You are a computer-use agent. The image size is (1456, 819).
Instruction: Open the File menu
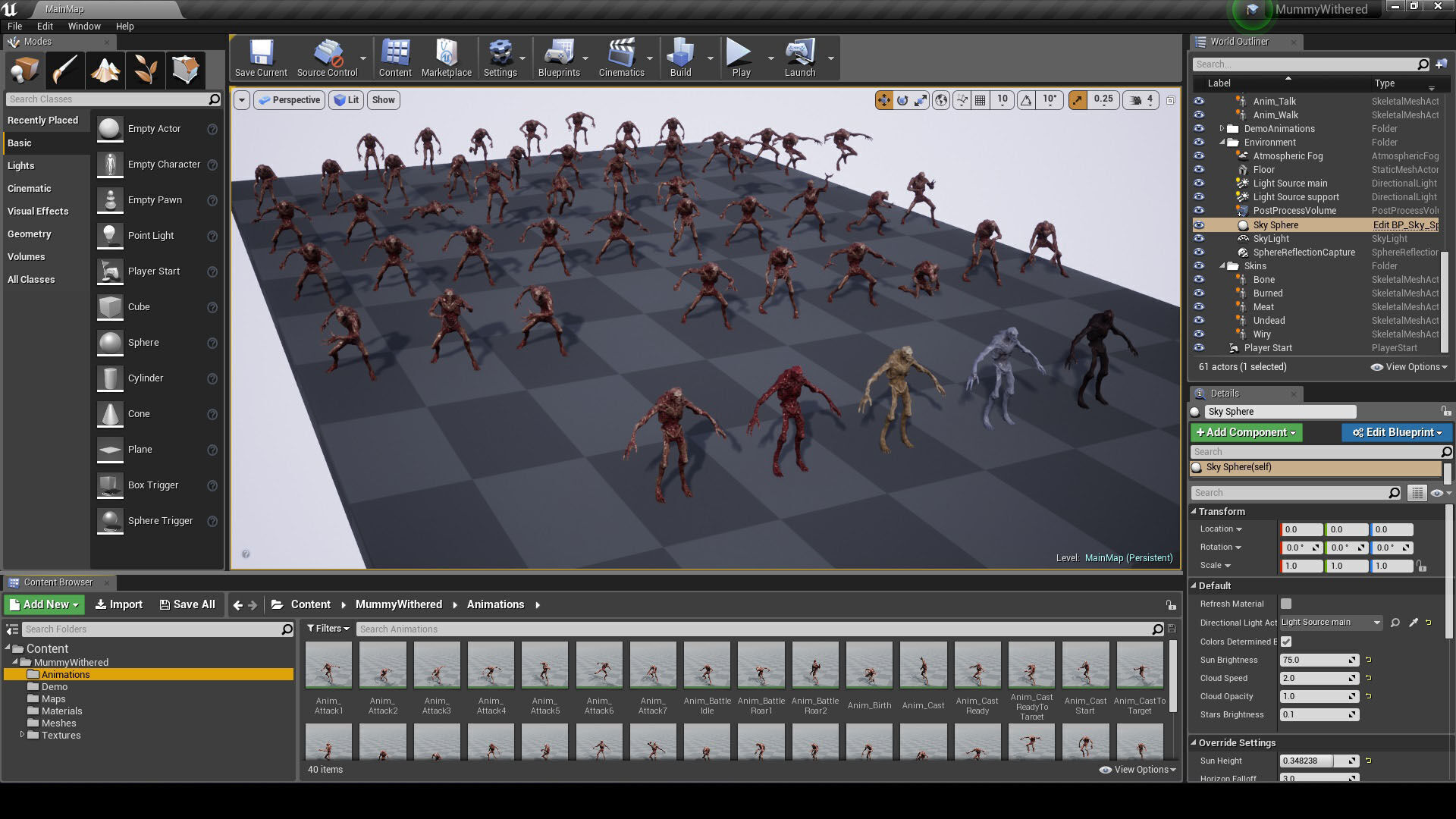[x=14, y=26]
